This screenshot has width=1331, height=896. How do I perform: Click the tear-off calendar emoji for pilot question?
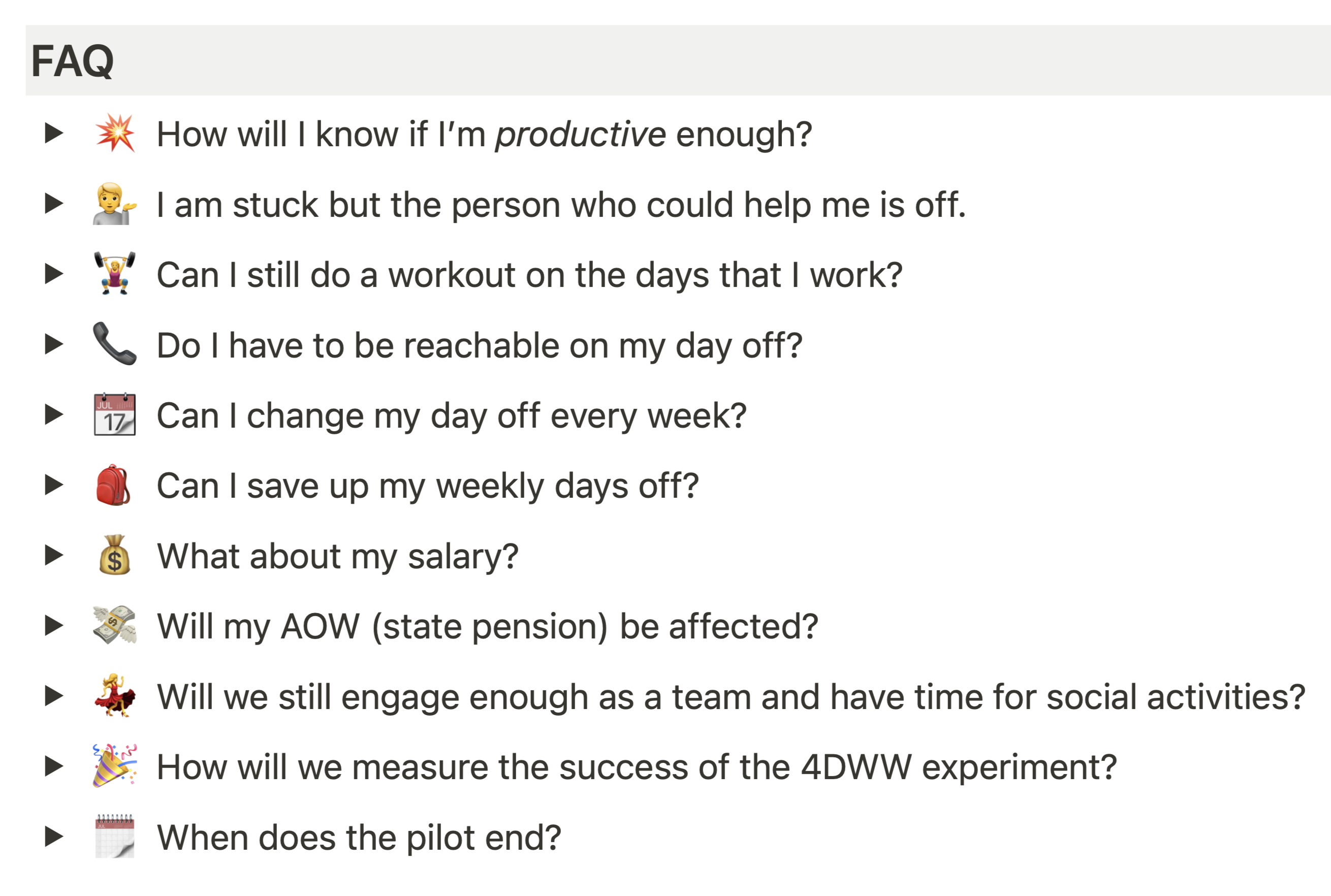click(115, 836)
